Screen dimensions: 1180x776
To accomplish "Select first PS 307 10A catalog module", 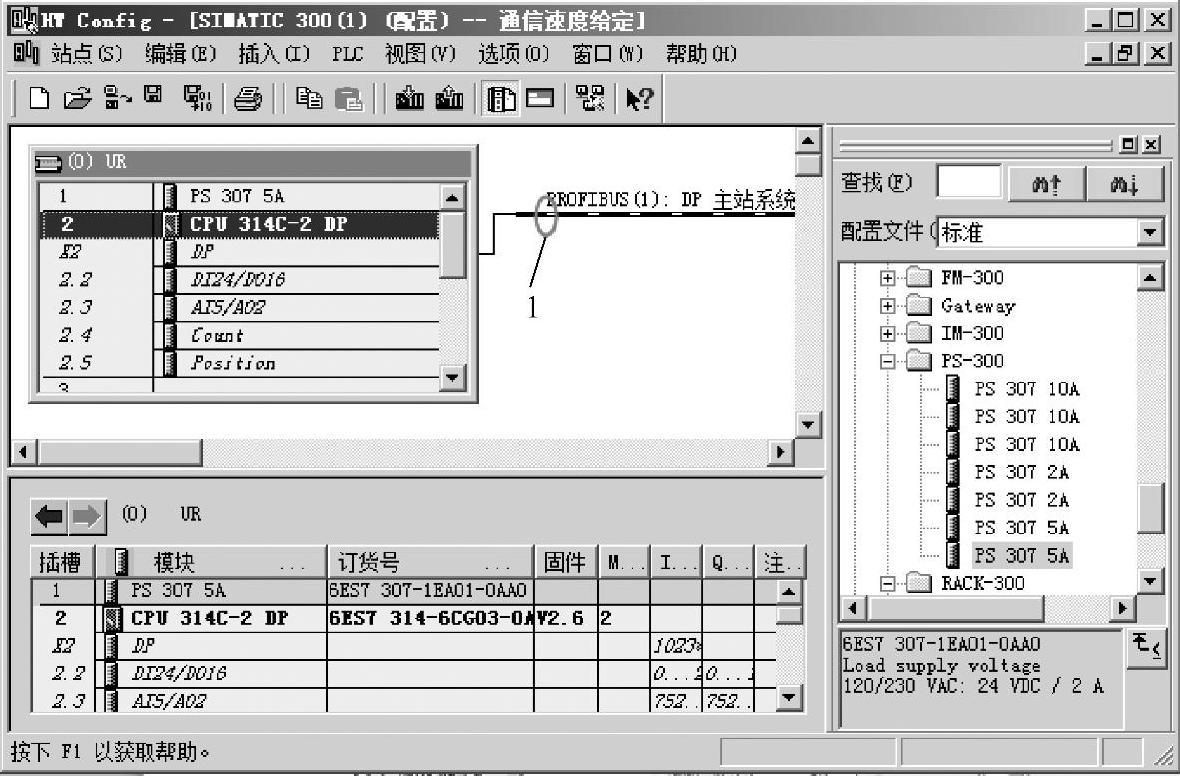I will click(1026, 389).
